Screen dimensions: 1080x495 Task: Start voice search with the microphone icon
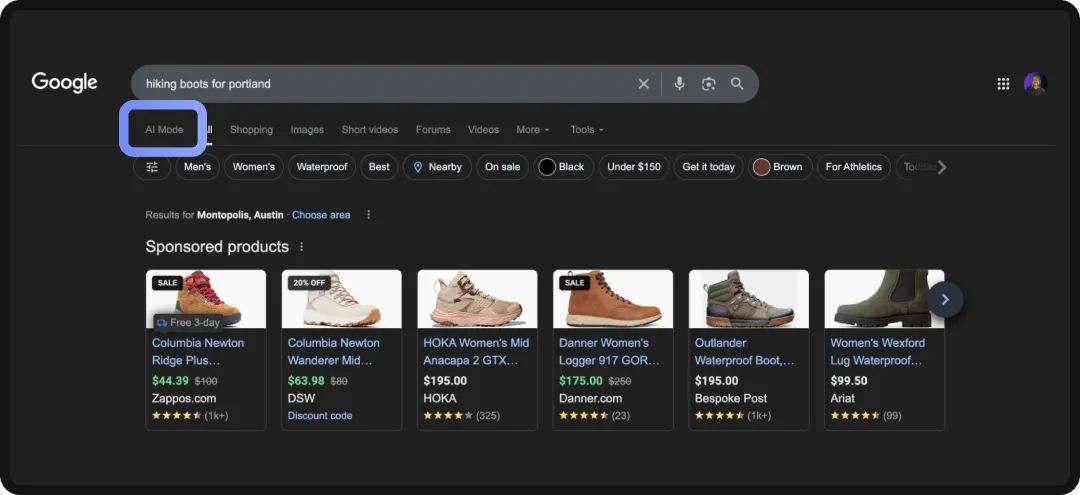click(679, 84)
